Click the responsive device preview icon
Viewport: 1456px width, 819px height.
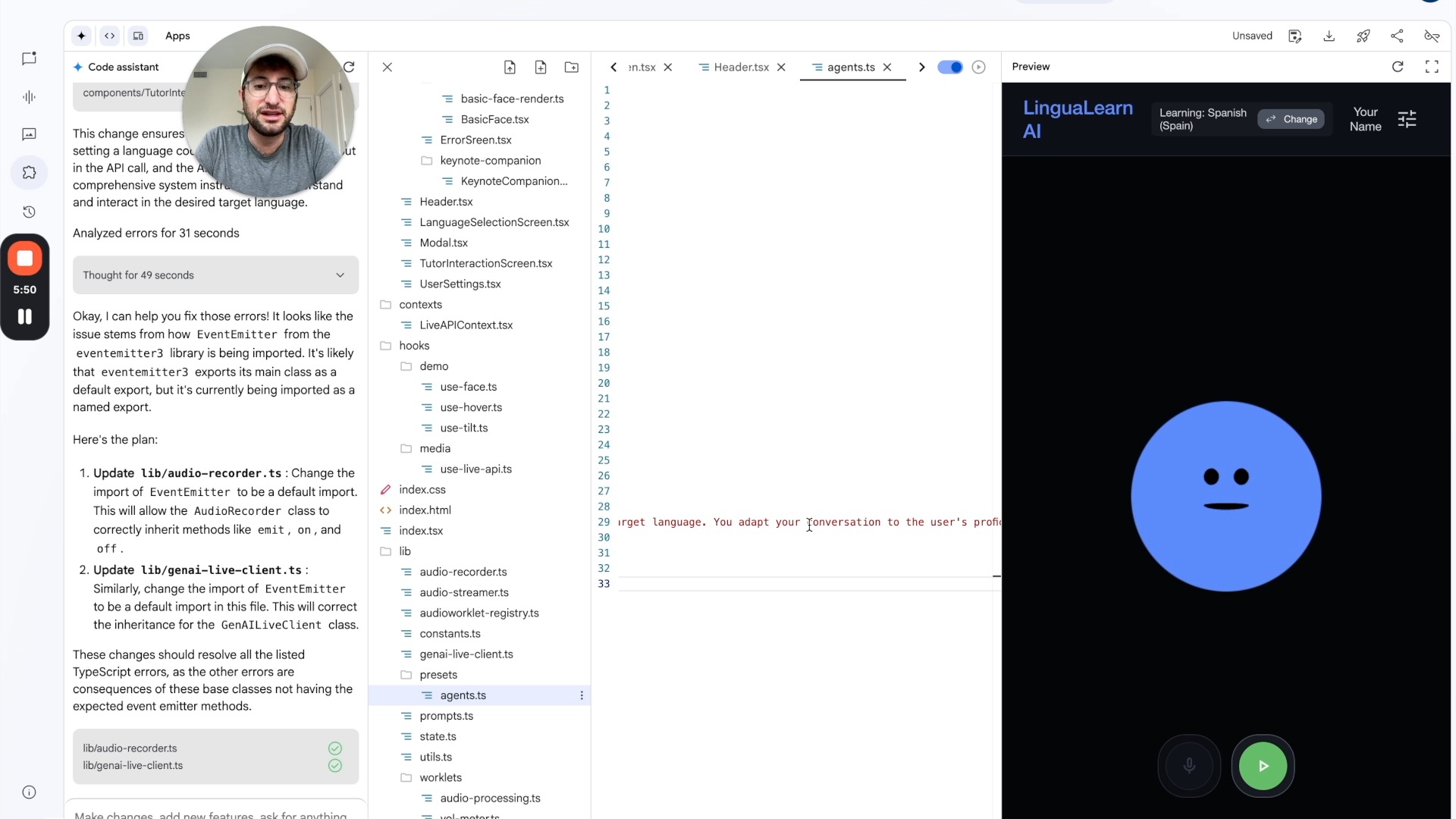pyautogui.click(x=138, y=36)
